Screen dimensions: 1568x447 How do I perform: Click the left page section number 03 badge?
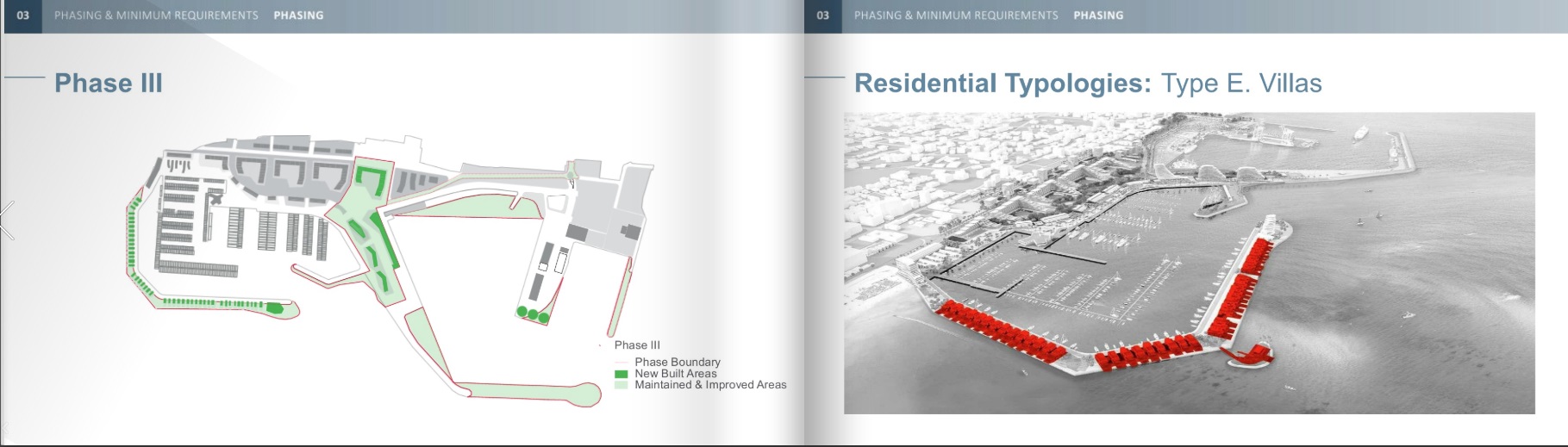[x=23, y=16]
